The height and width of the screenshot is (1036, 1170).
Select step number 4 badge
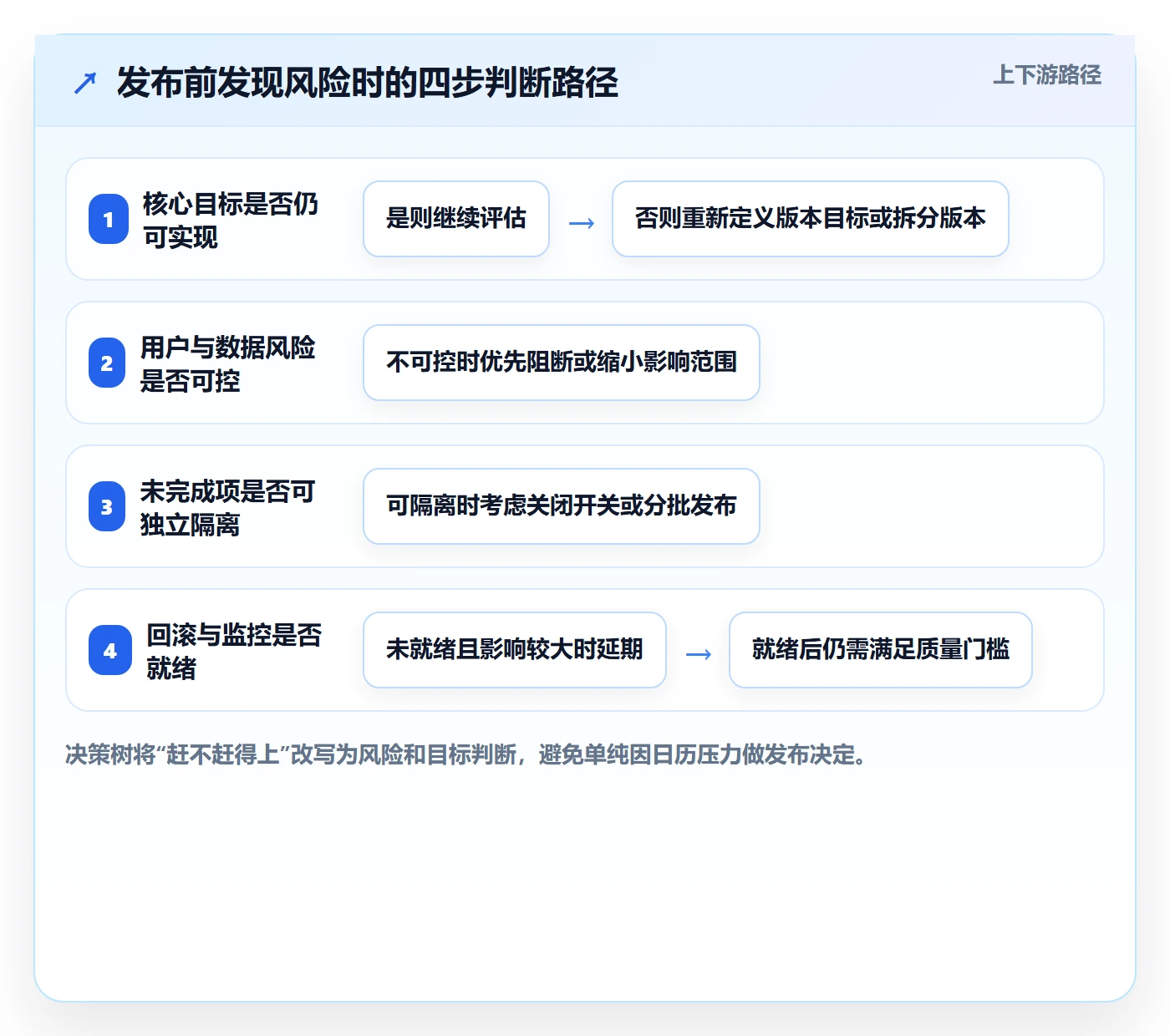pyautogui.click(x=110, y=650)
